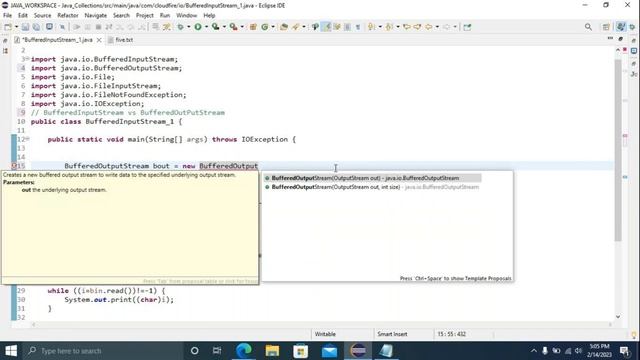Run the program with green Run button
This screenshot has height=360, width=640.
pyautogui.click(x=198, y=27)
